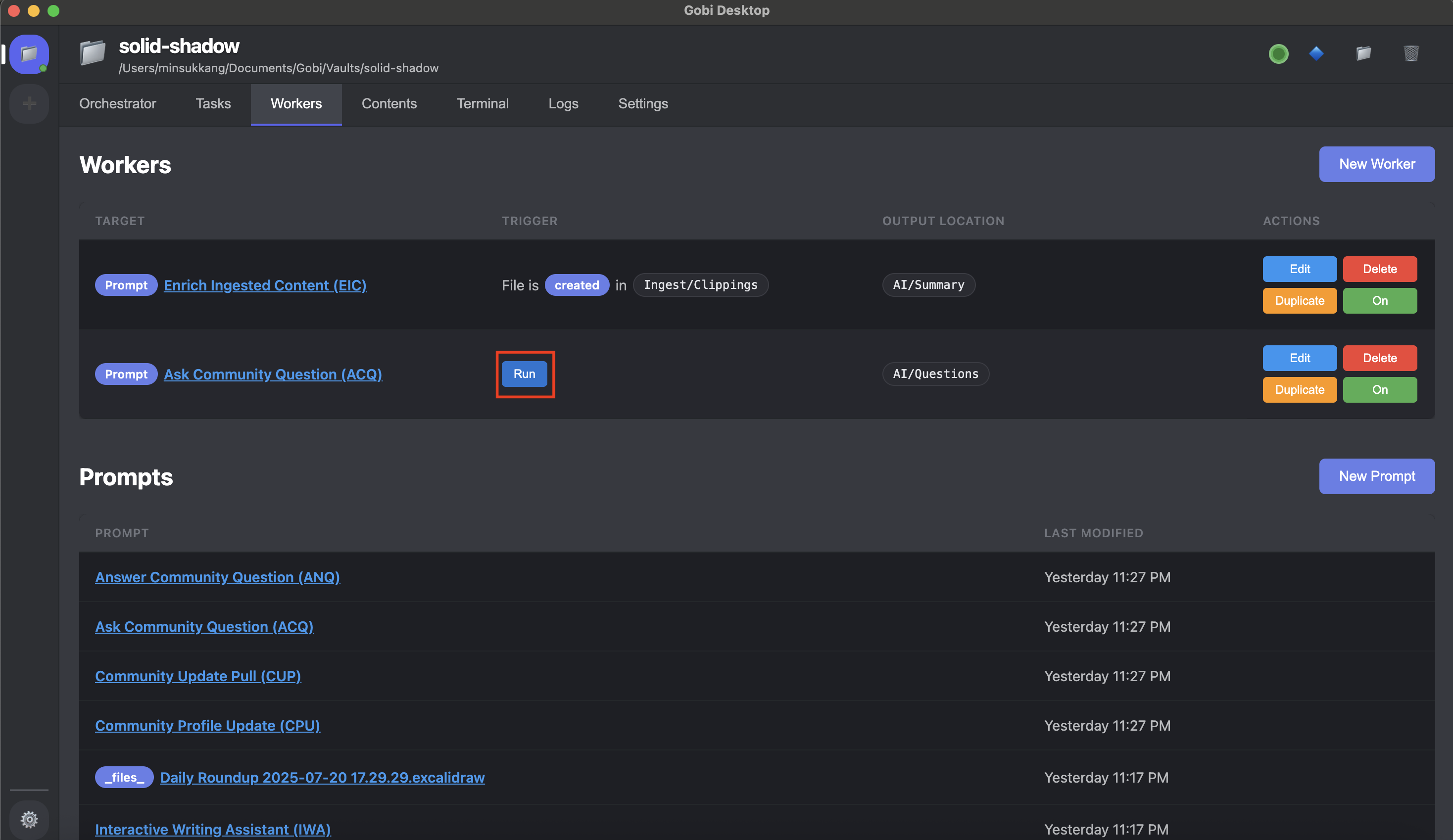
Task: Create a New Prompt
Action: tap(1376, 476)
